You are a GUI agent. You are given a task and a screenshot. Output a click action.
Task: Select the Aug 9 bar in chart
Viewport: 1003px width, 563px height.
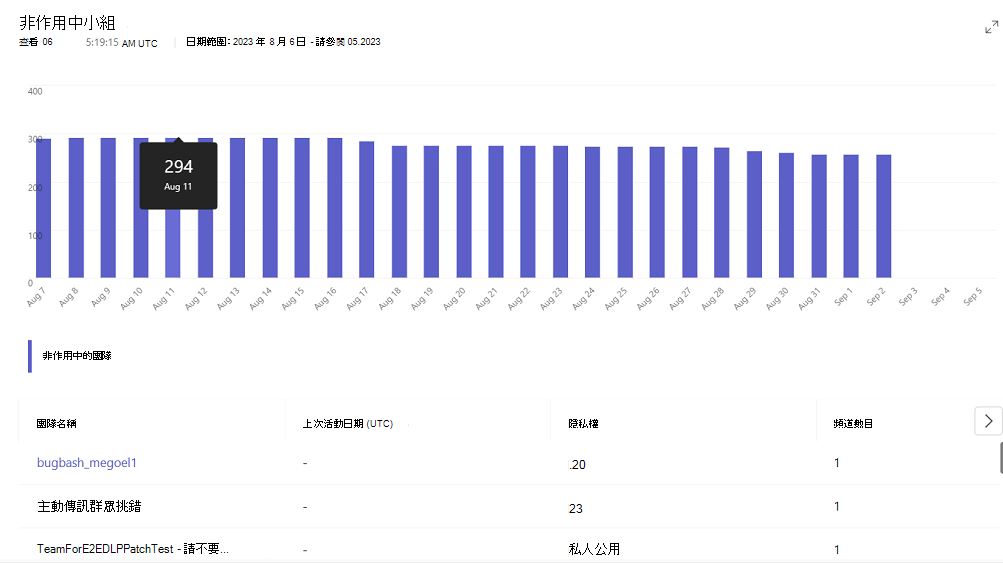108,208
